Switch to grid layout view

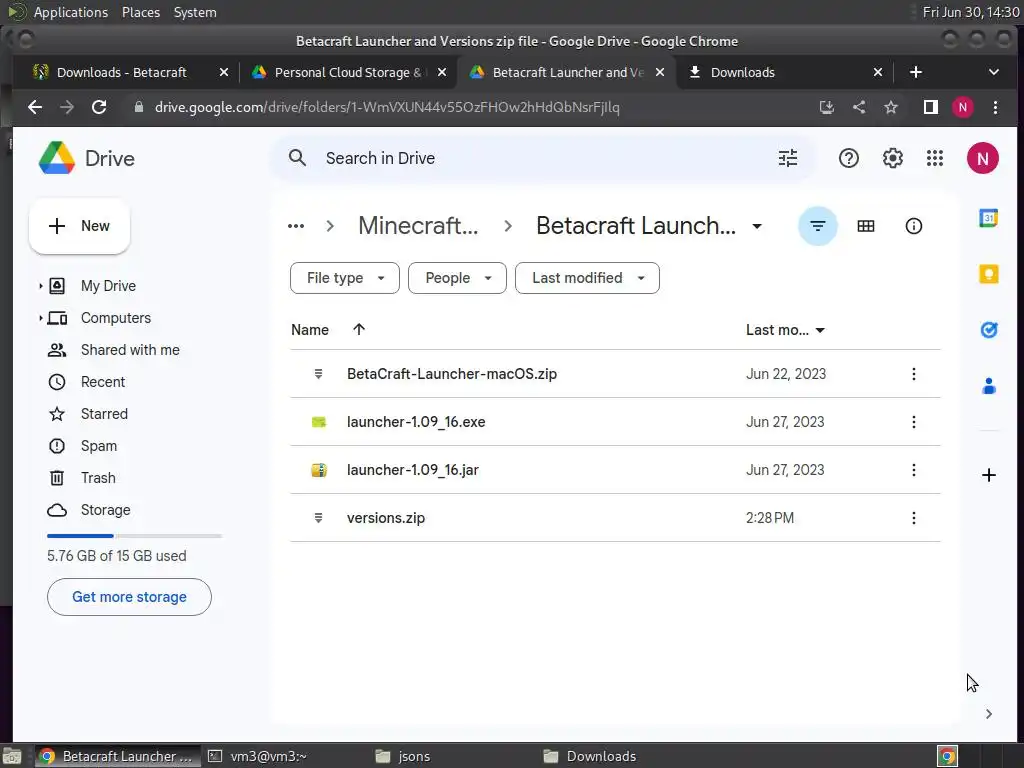click(865, 226)
